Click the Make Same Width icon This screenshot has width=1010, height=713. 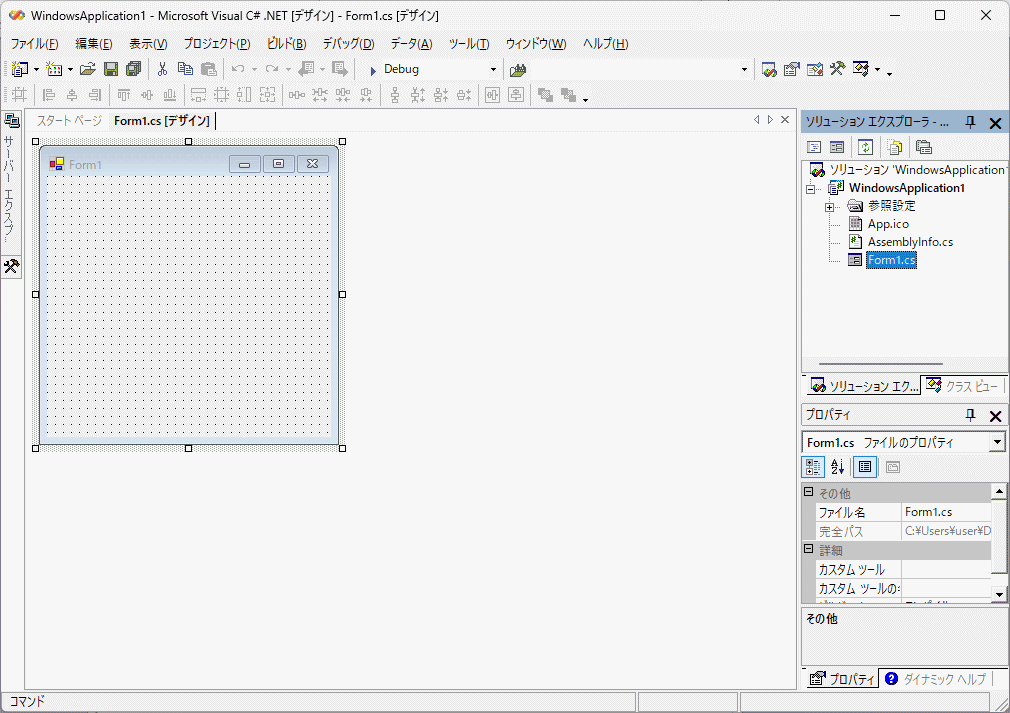(198, 95)
